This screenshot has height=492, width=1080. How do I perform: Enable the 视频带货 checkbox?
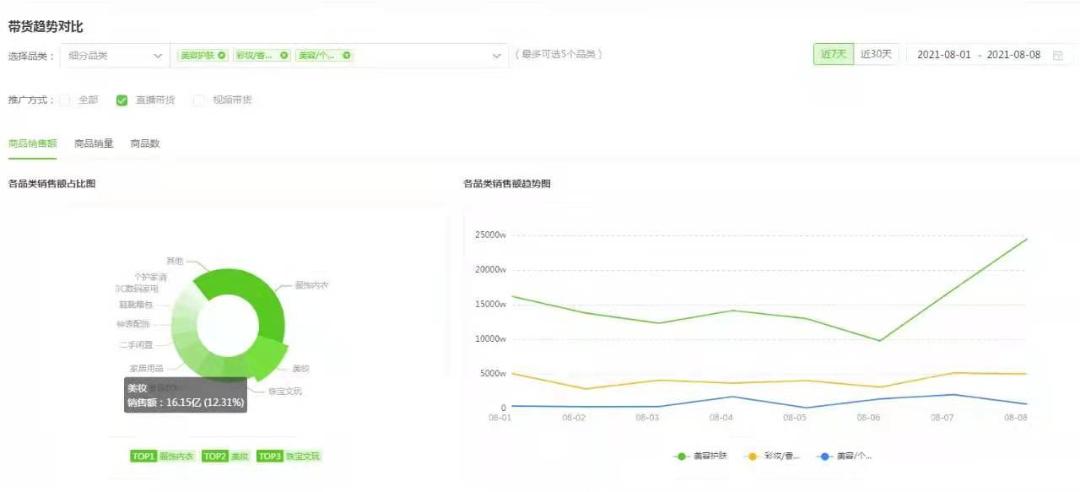(198, 100)
